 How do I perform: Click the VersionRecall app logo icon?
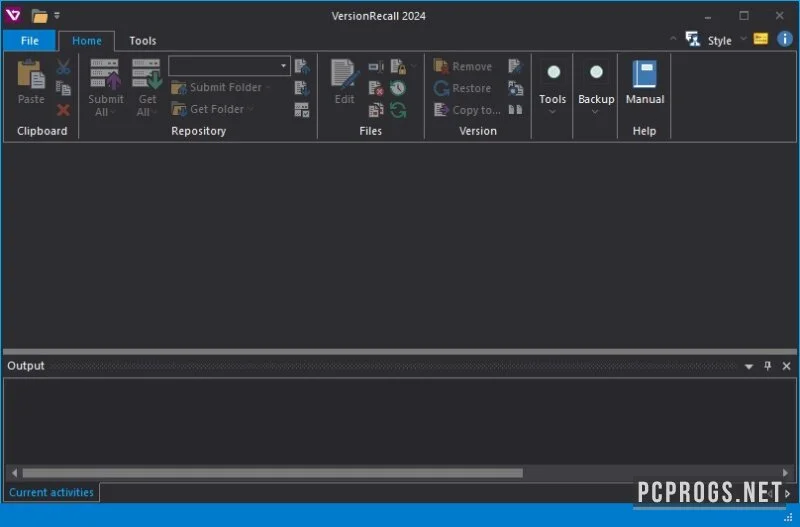click(13, 15)
